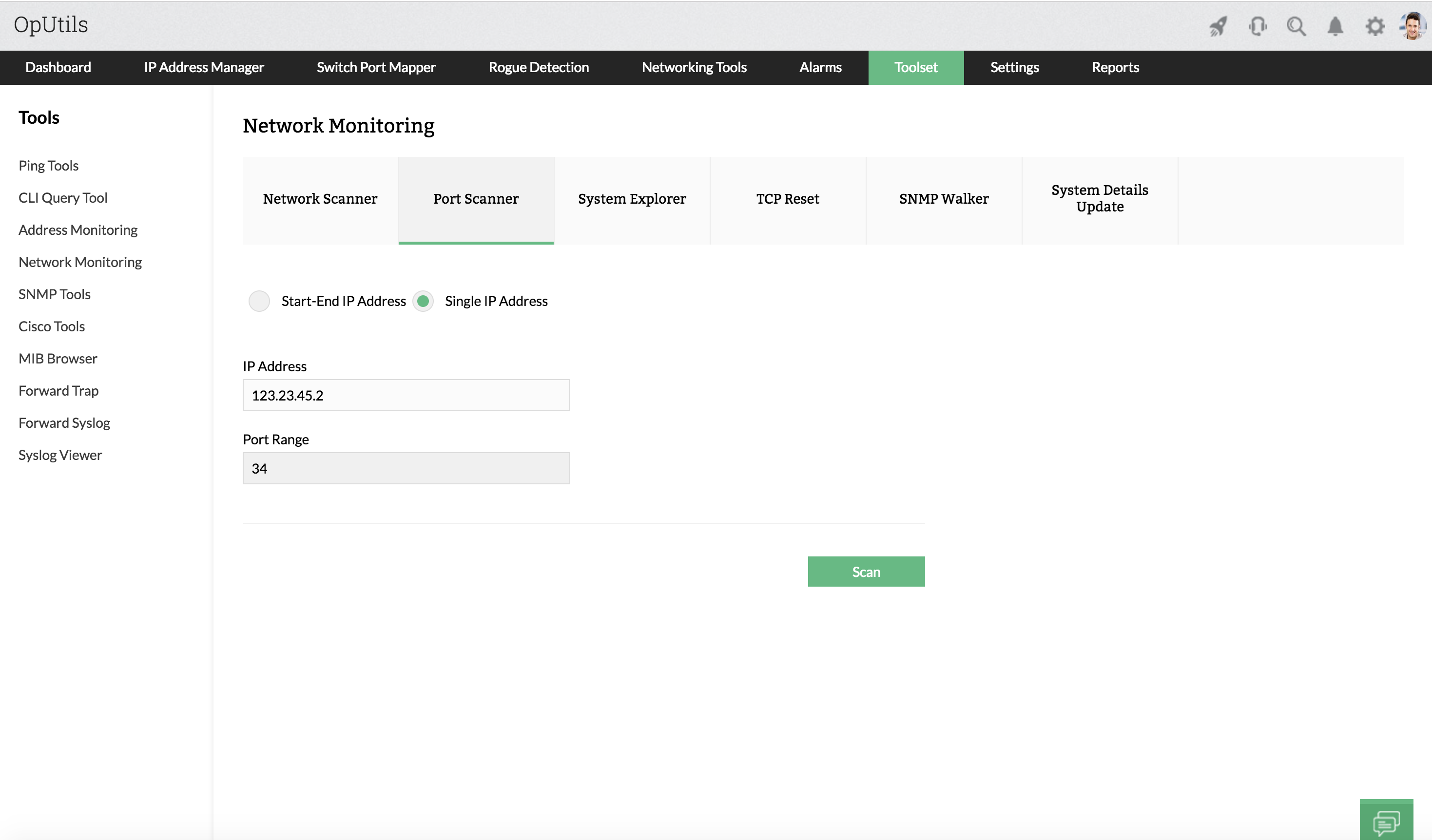Select Single IP Address radio button
The image size is (1432, 840).
click(x=423, y=301)
